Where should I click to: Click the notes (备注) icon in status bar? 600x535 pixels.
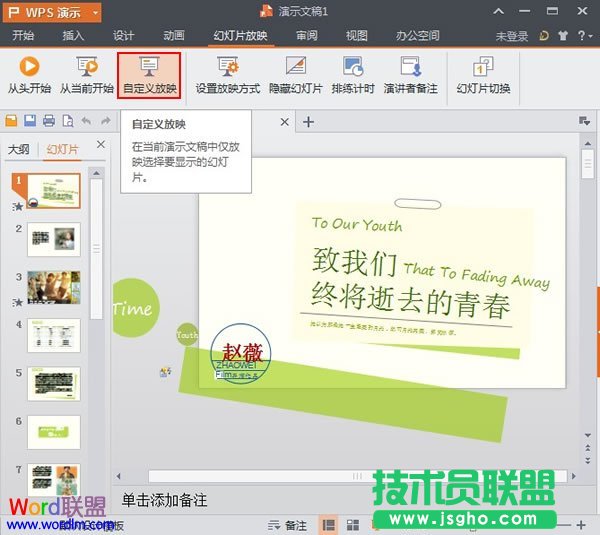(288, 525)
